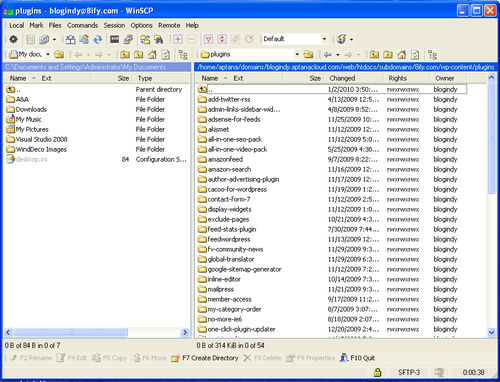
Task: Click remote panel scroll down arrow
Action: (491, 332)
